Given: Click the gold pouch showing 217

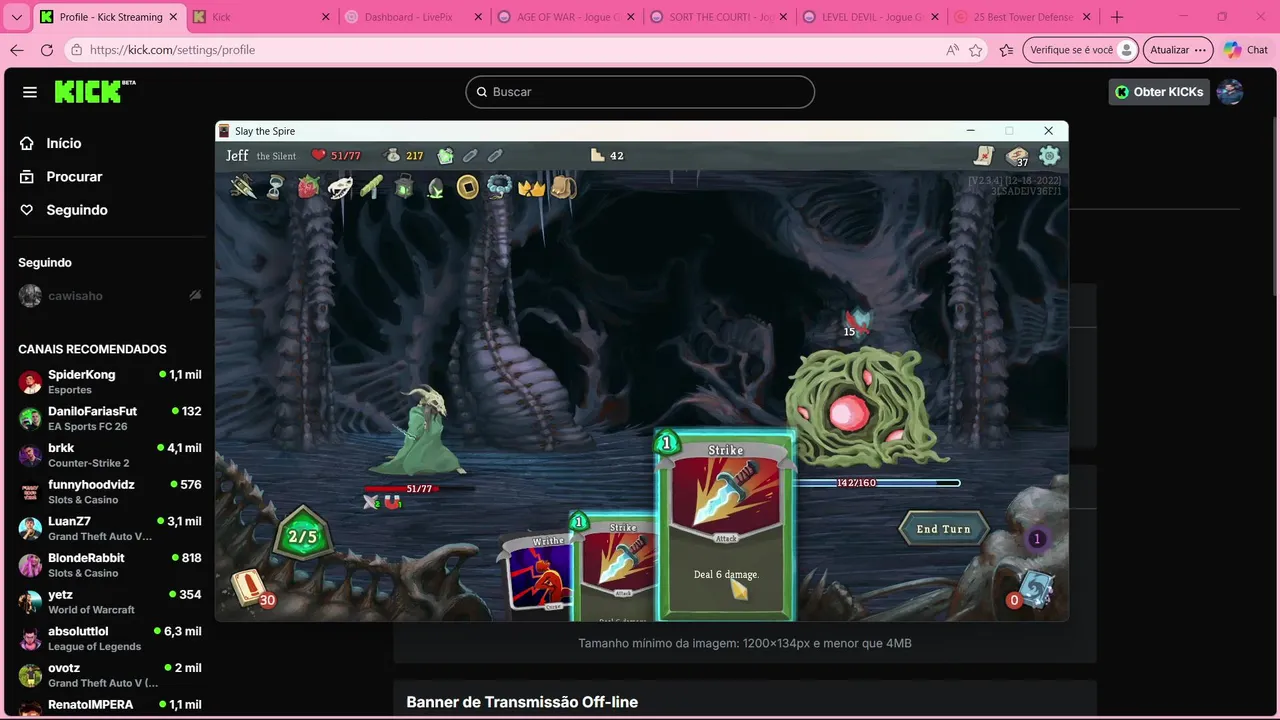Looking at the screenshot, I should coord(405,155).
